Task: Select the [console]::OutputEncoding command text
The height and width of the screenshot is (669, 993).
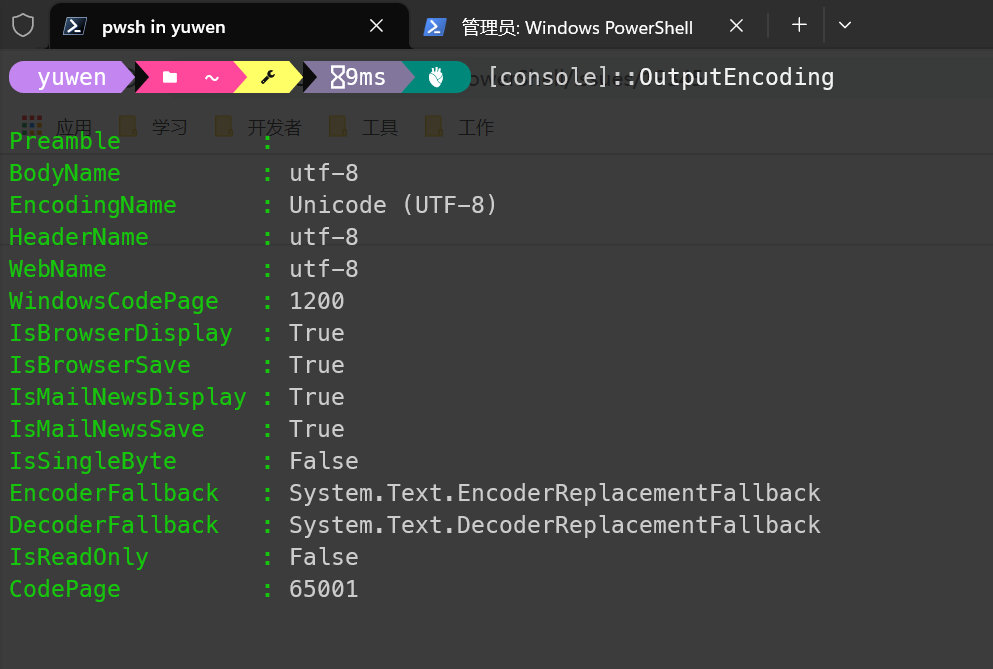Action: pyautogui.click(x=661, y=76)
